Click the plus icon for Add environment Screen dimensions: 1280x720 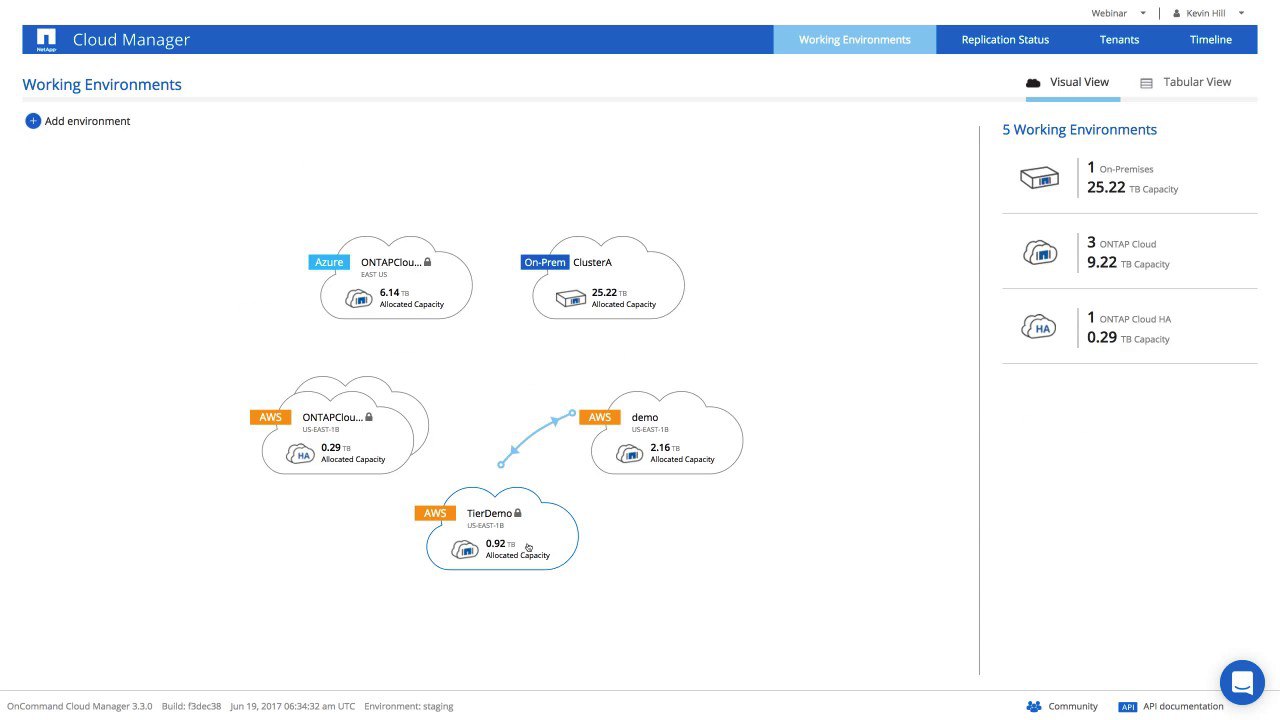tap(33, 121)
